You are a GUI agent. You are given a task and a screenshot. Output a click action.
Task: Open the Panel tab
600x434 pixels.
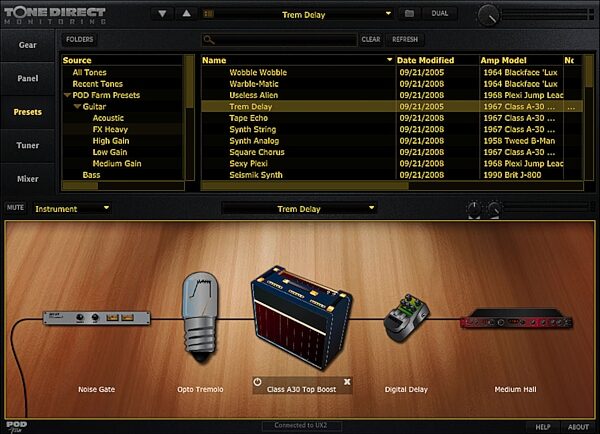[x=28, y=78]
